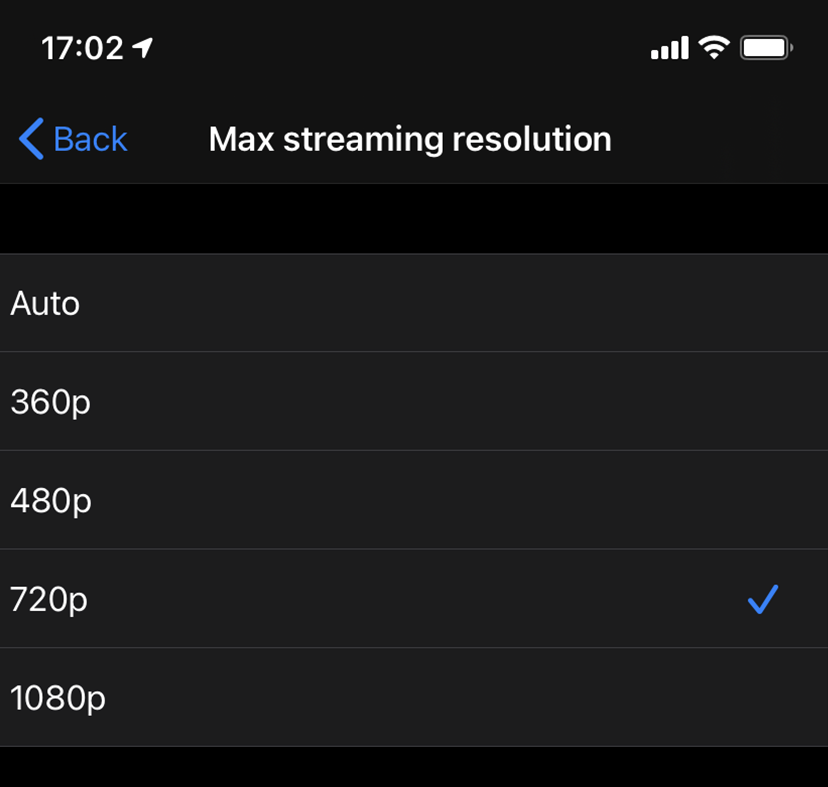Click empty navigation bar right of title
The height and width of the screenshot is (787, 828).
(720, 139)
